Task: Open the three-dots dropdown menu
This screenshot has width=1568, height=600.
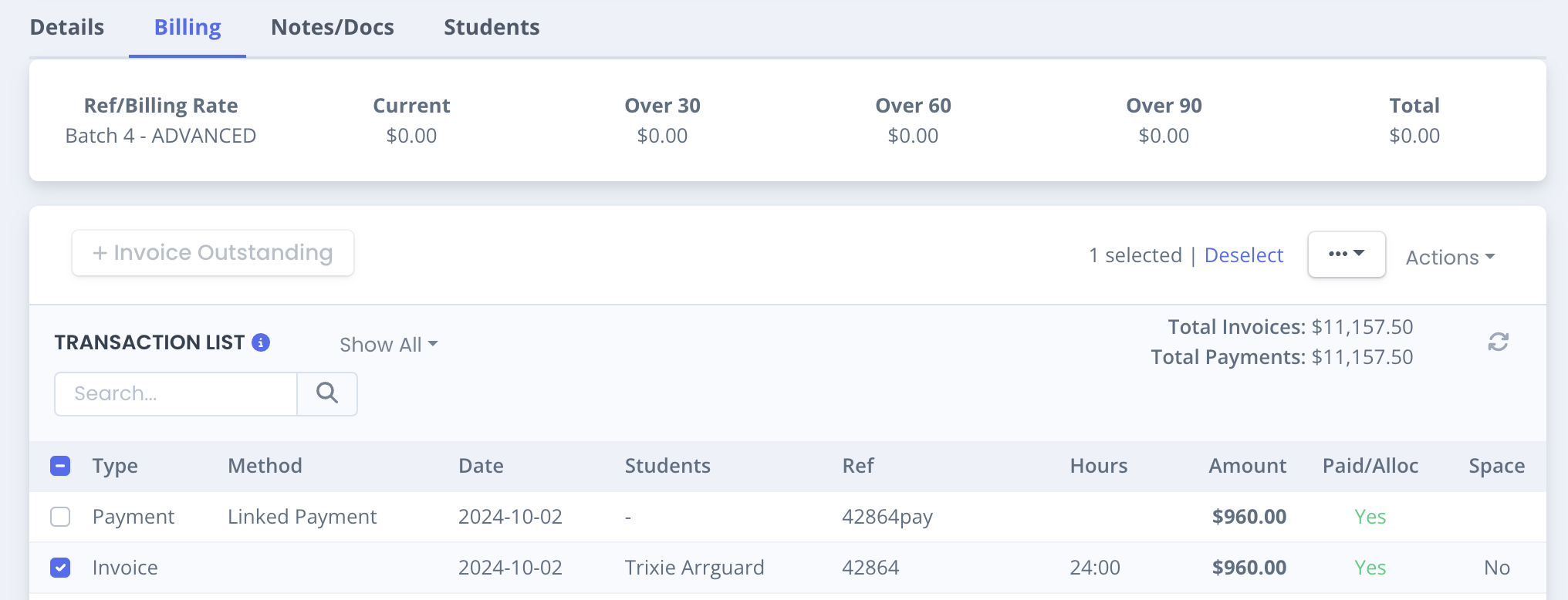Action: 1347,254
